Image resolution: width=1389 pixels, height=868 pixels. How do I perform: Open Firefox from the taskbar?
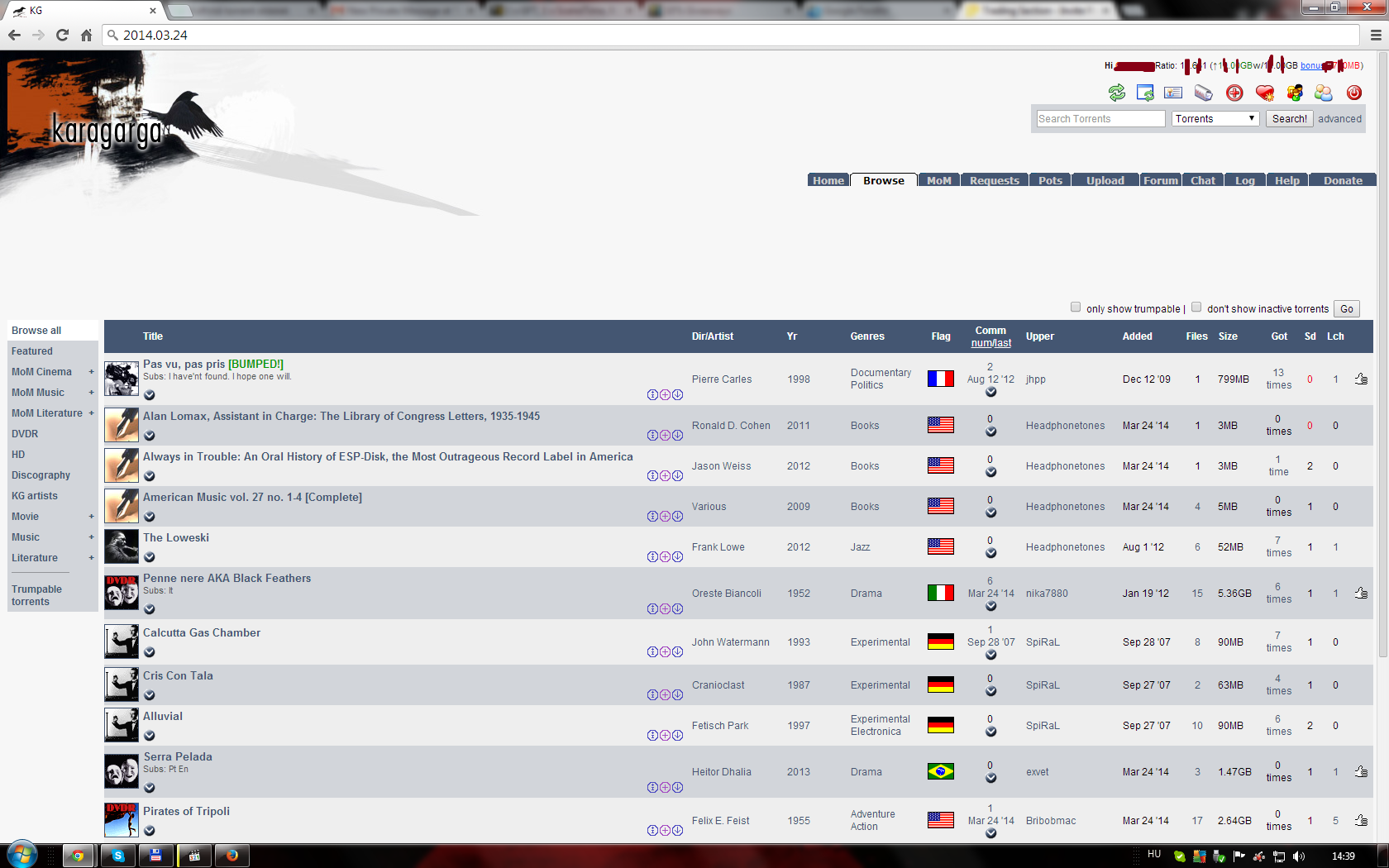[x=232, y=856]
